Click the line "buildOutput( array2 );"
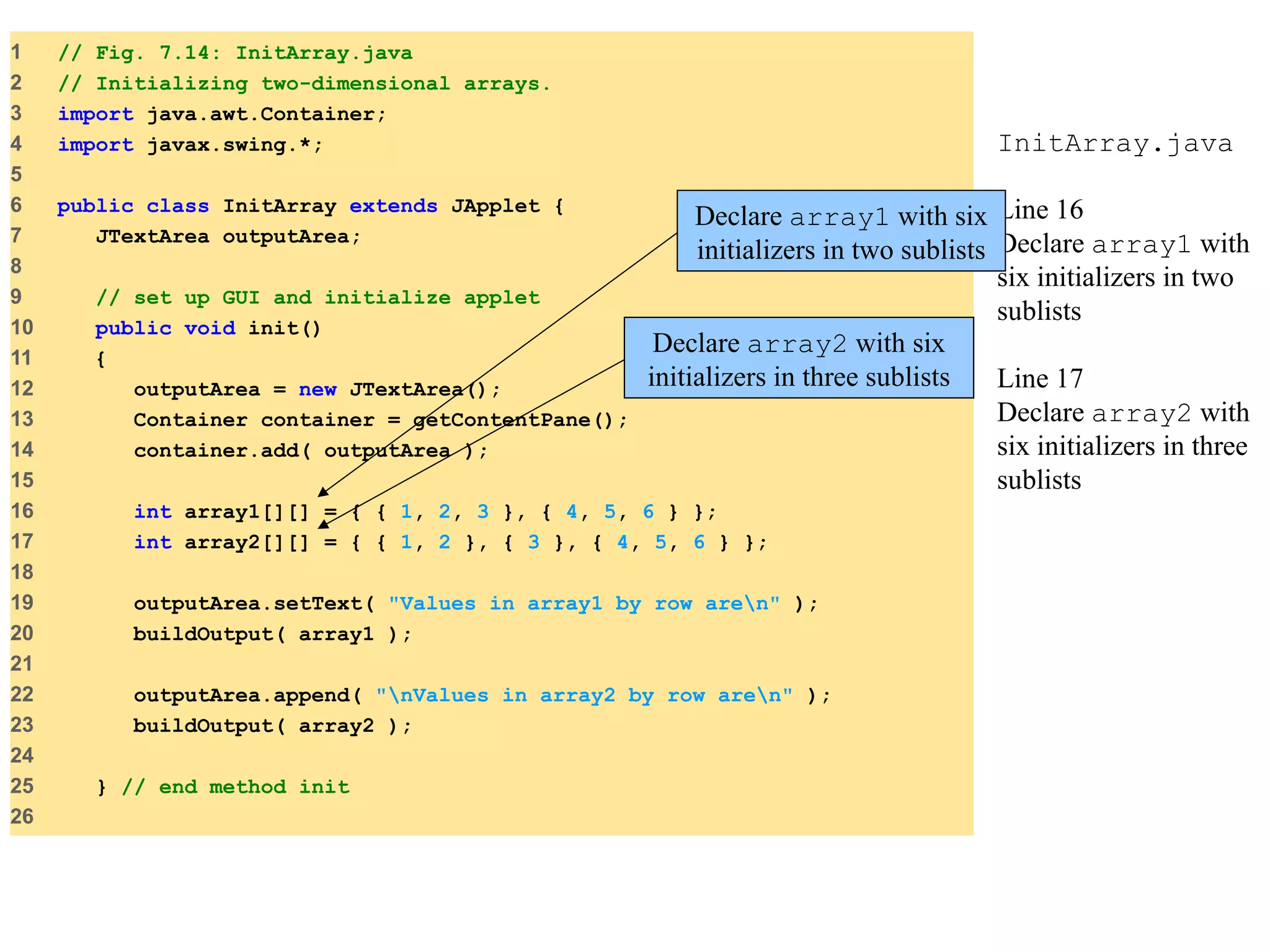 click(273, 726)
